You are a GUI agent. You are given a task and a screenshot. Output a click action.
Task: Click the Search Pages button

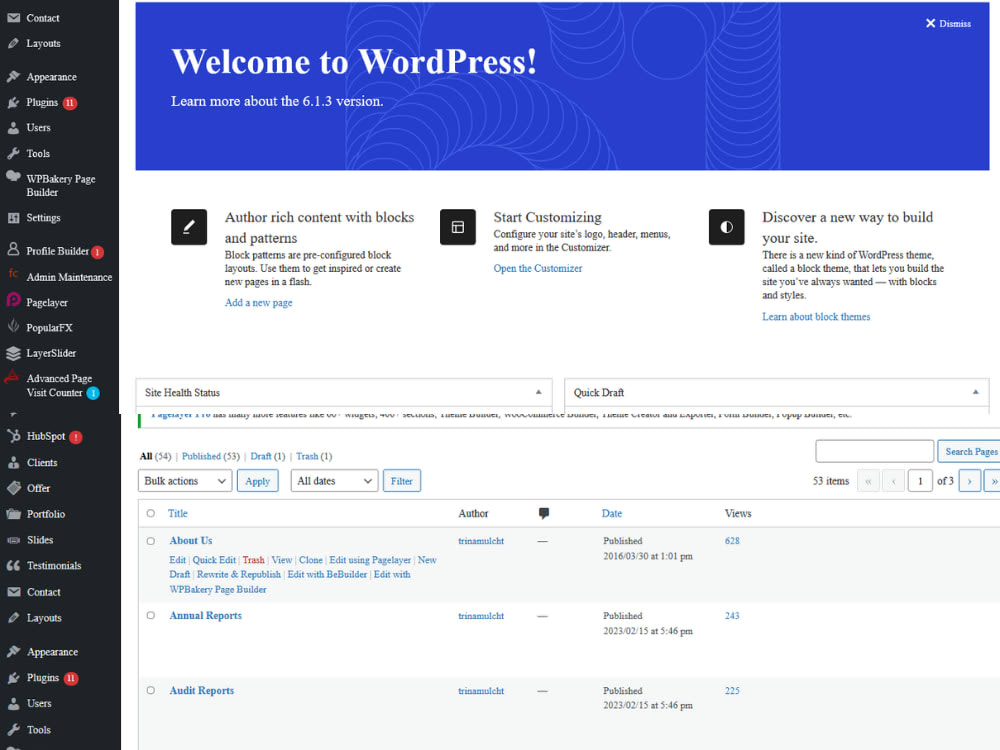click(x=969, y=452)
